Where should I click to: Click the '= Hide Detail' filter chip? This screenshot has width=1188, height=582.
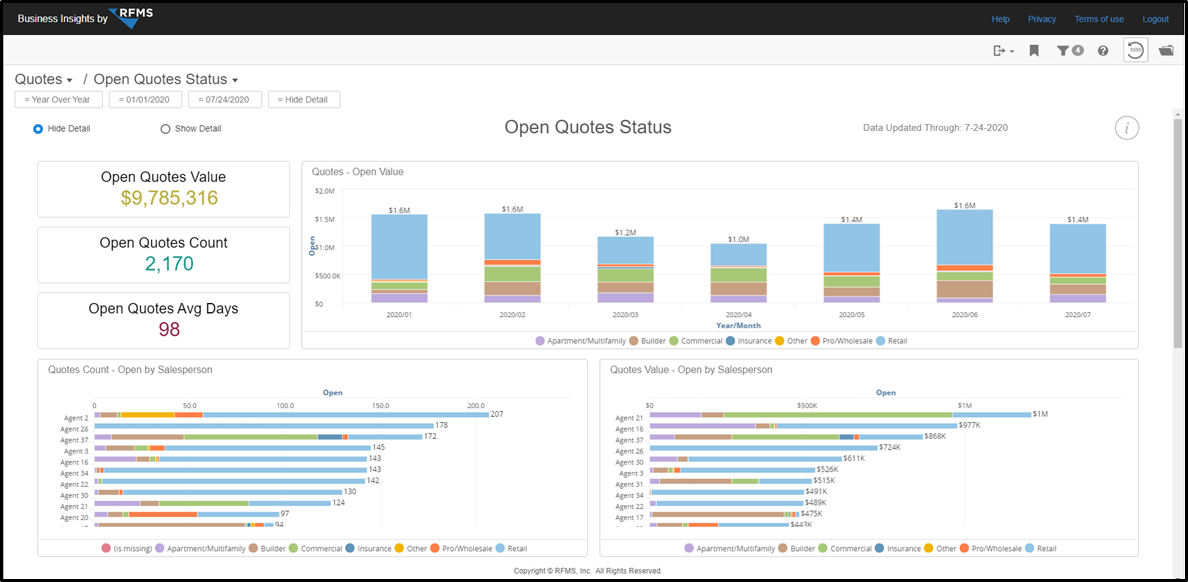(x=304, y=99)
